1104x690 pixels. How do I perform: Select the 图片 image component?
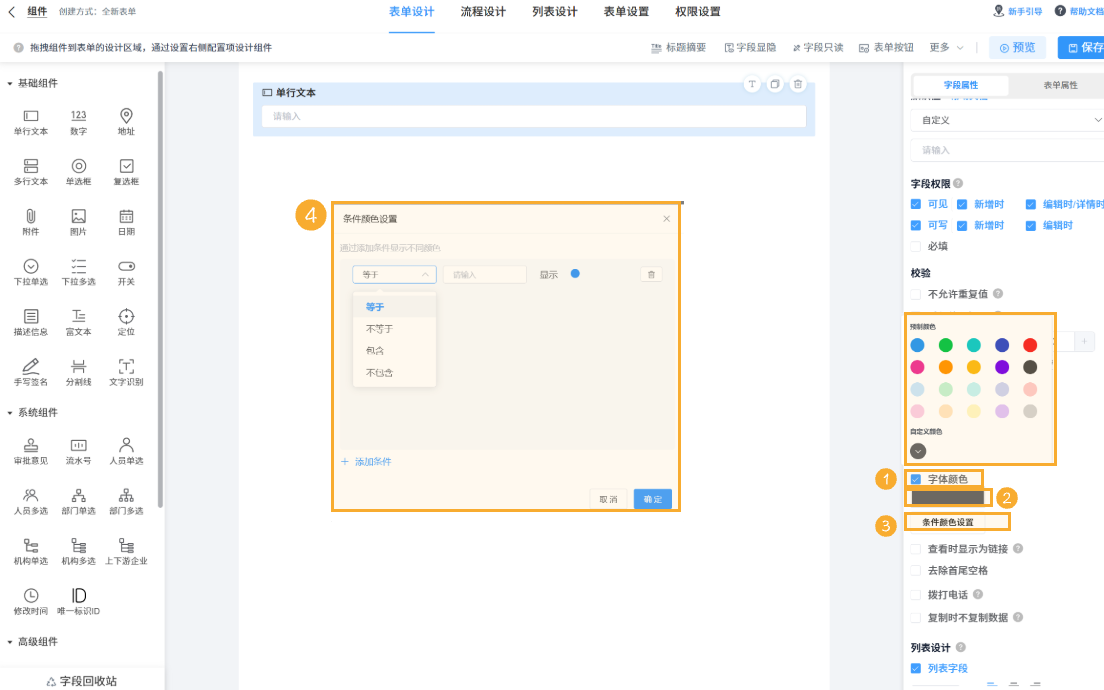(x=79, y=222)
